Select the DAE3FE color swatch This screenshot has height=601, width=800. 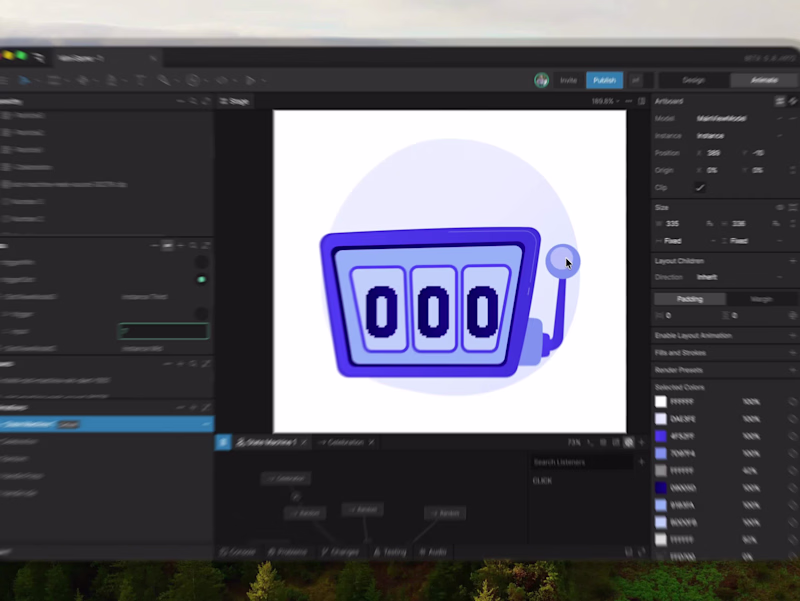coord(661,419)
